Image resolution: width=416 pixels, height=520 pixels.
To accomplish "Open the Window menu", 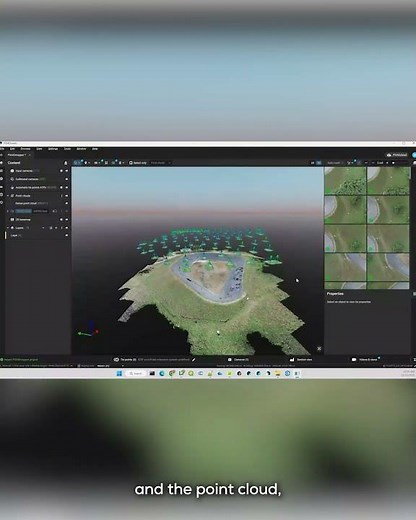I will (82, 149).
